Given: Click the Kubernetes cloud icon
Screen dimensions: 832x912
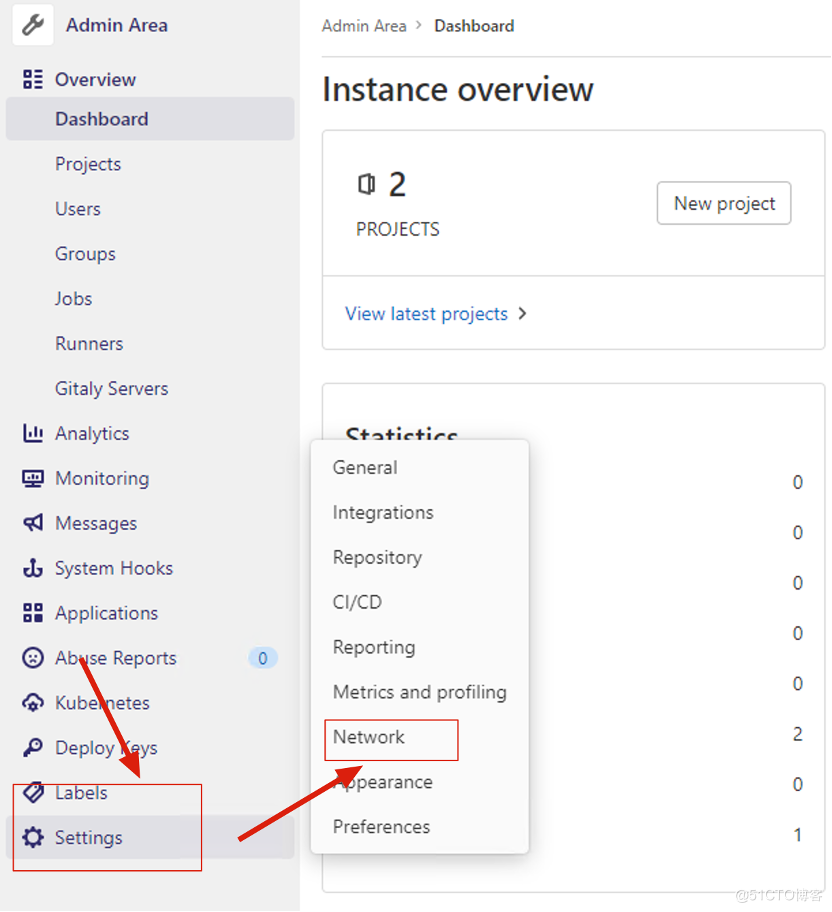Looking at the screenshot, I should [33, 703].
